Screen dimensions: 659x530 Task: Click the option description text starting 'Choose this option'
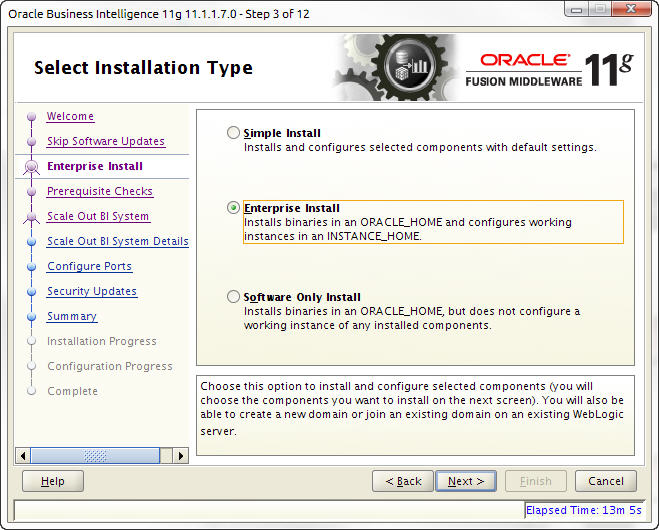412,409
